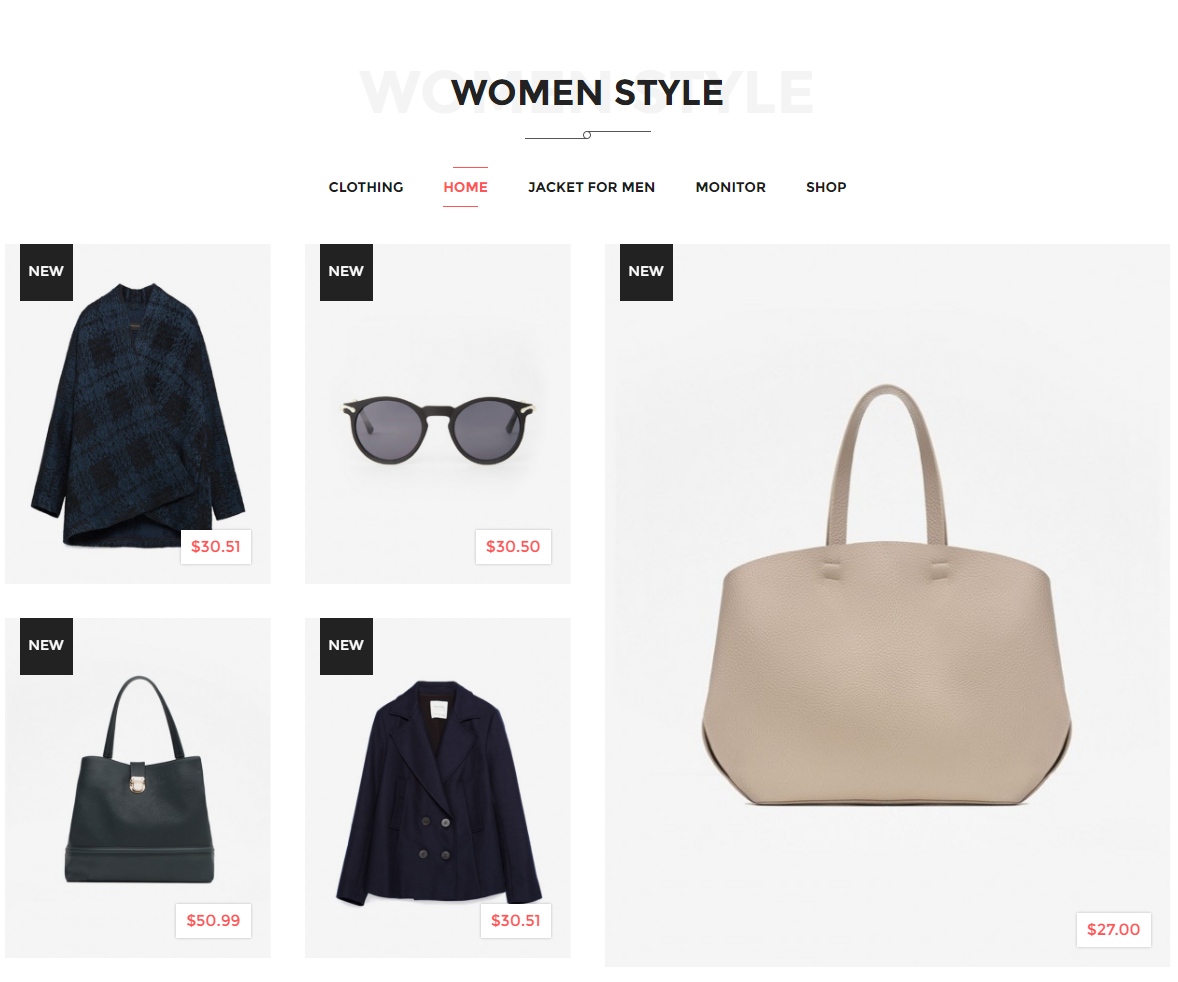Click the $27.00 tote bag price
This screenshot has height=982, width=1178.
pos(1113,929)
